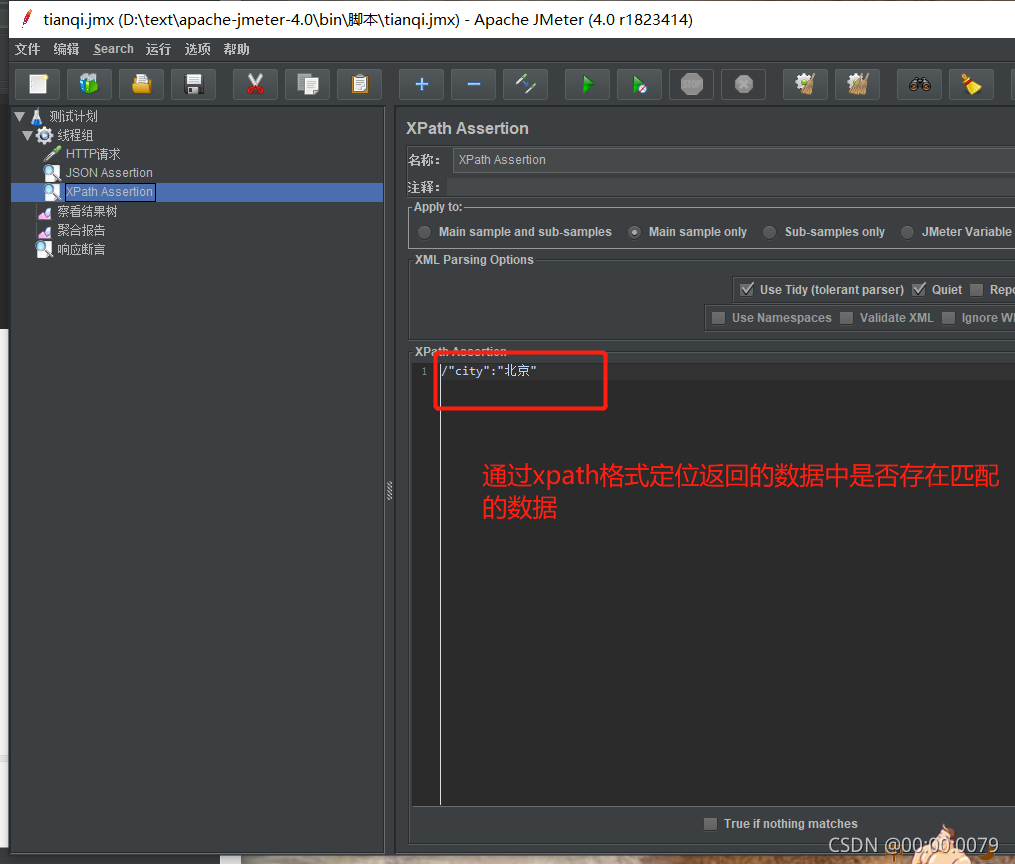Reset search with the yellow brush icon

point(971,84)
